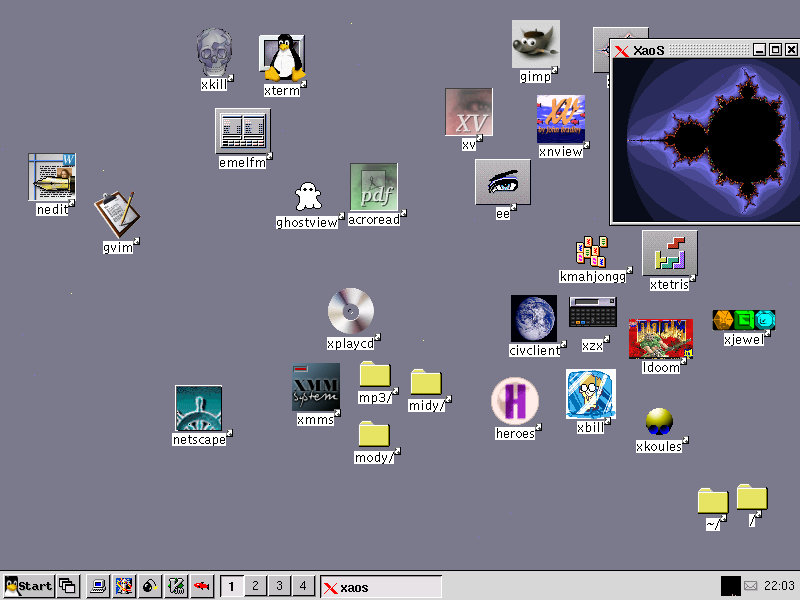800x600 pixels.
Task: Check mail via the tray envelope icon
Action: point(751,586)
